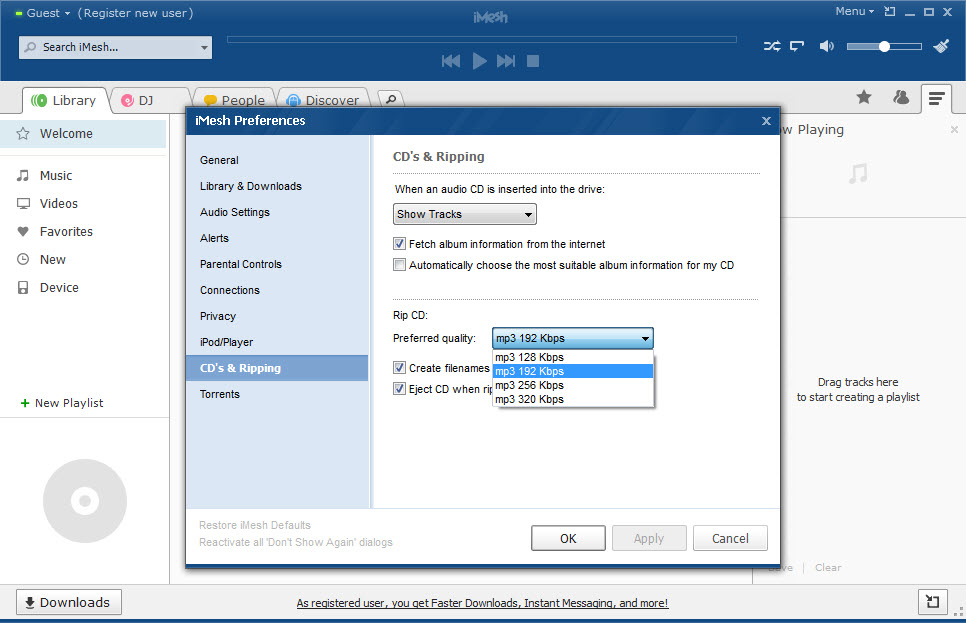Click the Downloads button

68,602
